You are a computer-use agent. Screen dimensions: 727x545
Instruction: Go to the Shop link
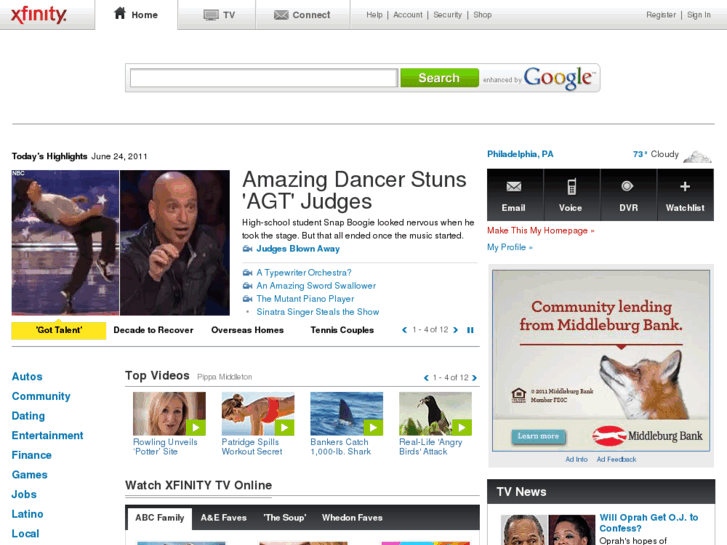pyautogui.click(x=482, y=15)
